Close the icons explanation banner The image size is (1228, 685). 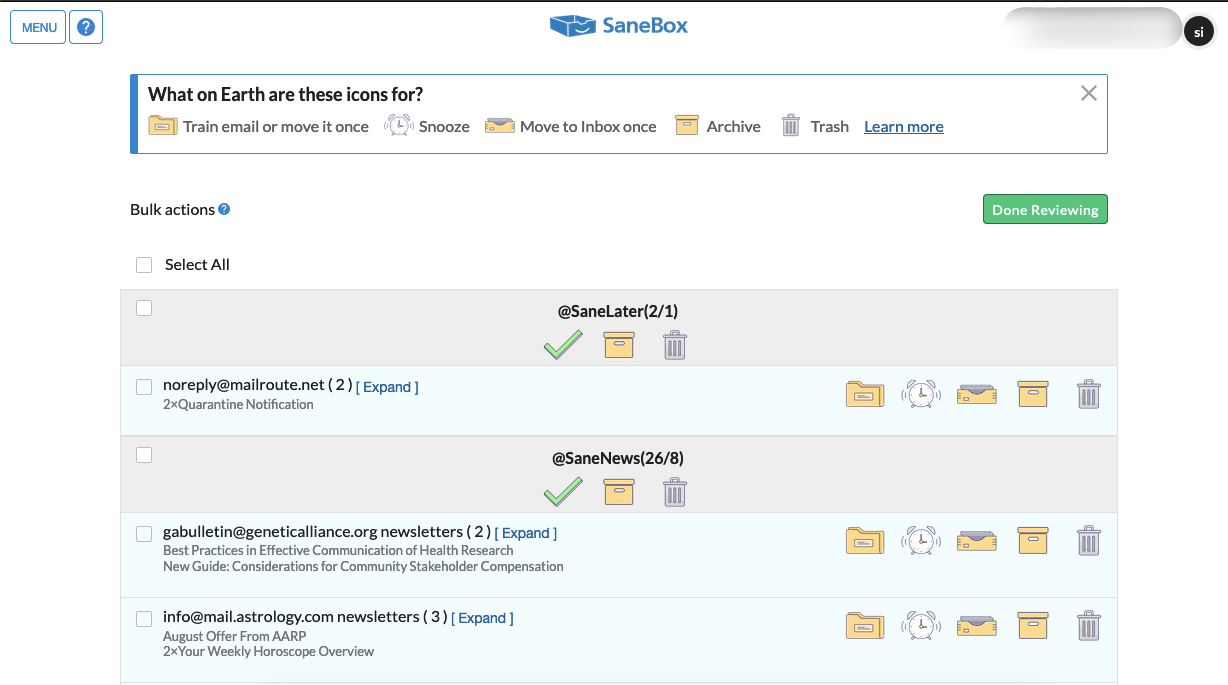click(1089, 93)
